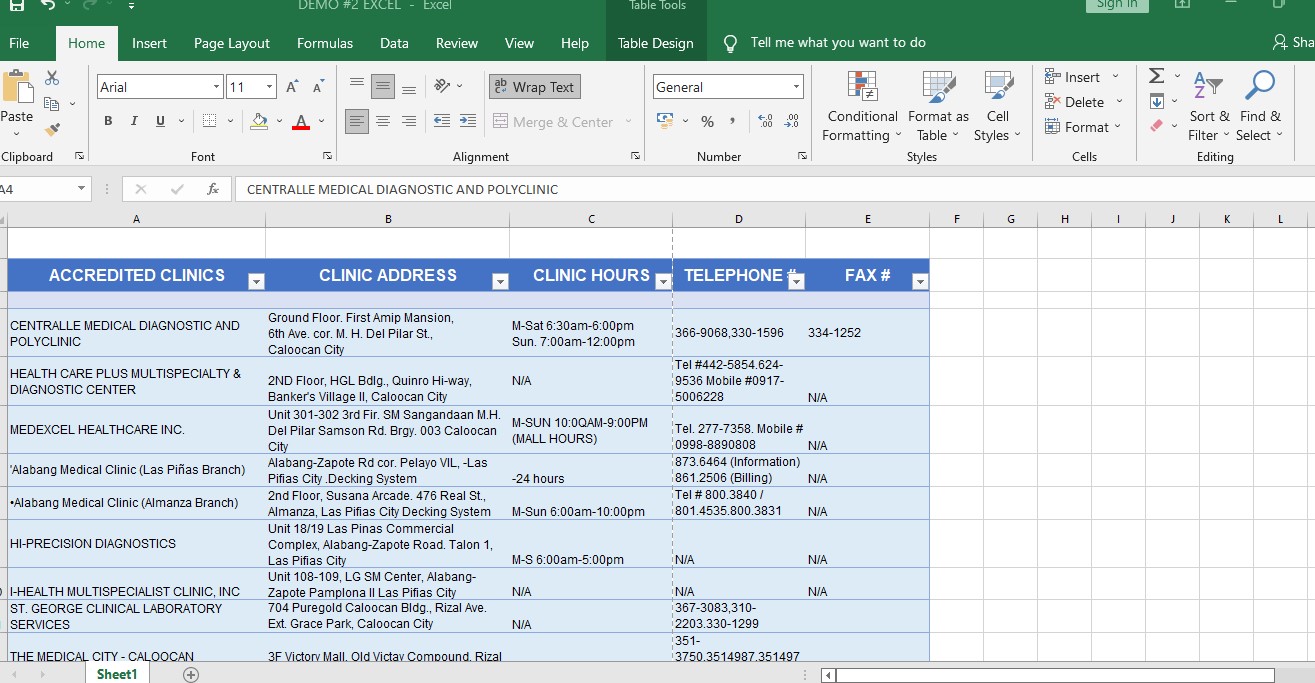Screen dimensions: 1315x683
Task: Switch to the Data tab
Action: tap(394, 43)
